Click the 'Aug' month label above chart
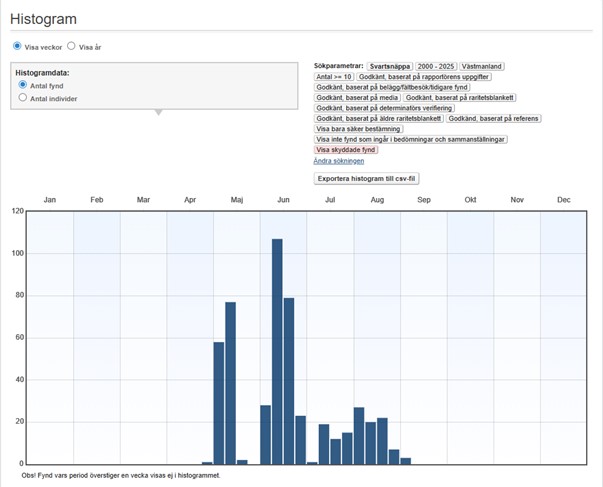This screenshot has height=487, width=603. [x=377, y=200]
